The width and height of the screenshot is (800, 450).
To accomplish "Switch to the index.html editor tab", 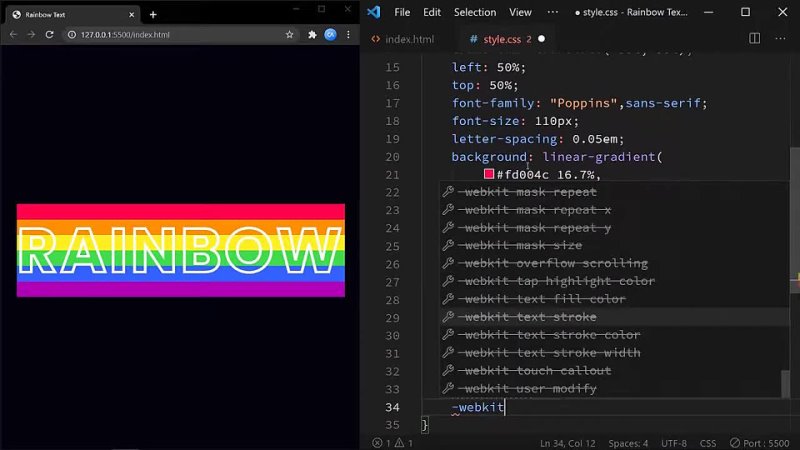I will 403,39.
